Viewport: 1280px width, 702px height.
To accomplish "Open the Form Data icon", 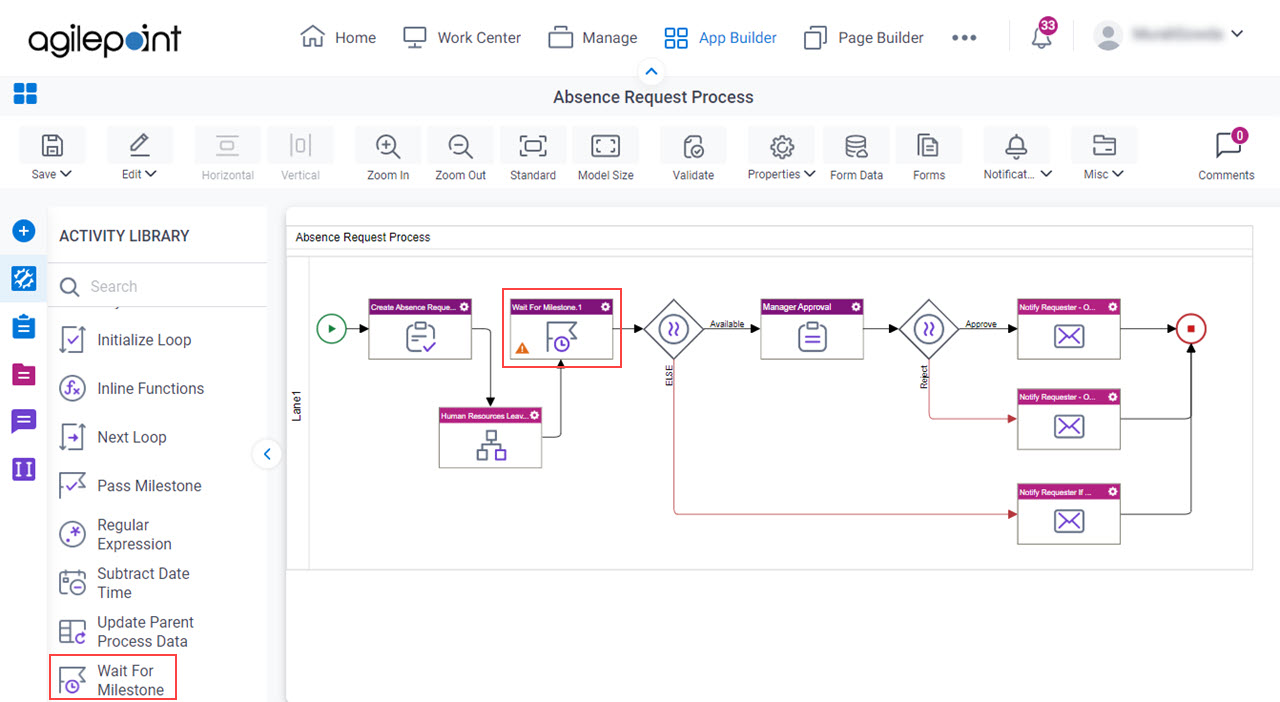I will (x=857, y=146).
